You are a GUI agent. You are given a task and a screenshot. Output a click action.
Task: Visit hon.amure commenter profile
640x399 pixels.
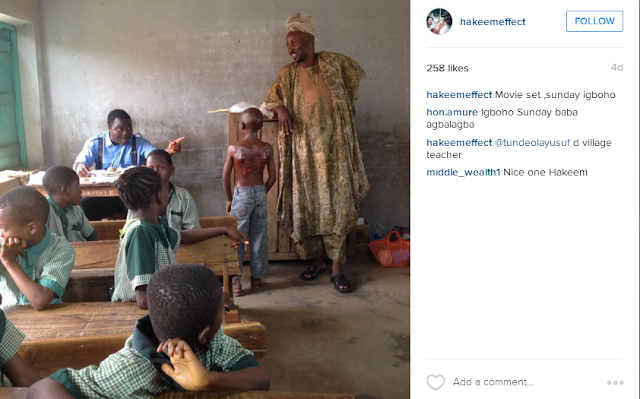(452, 112)
